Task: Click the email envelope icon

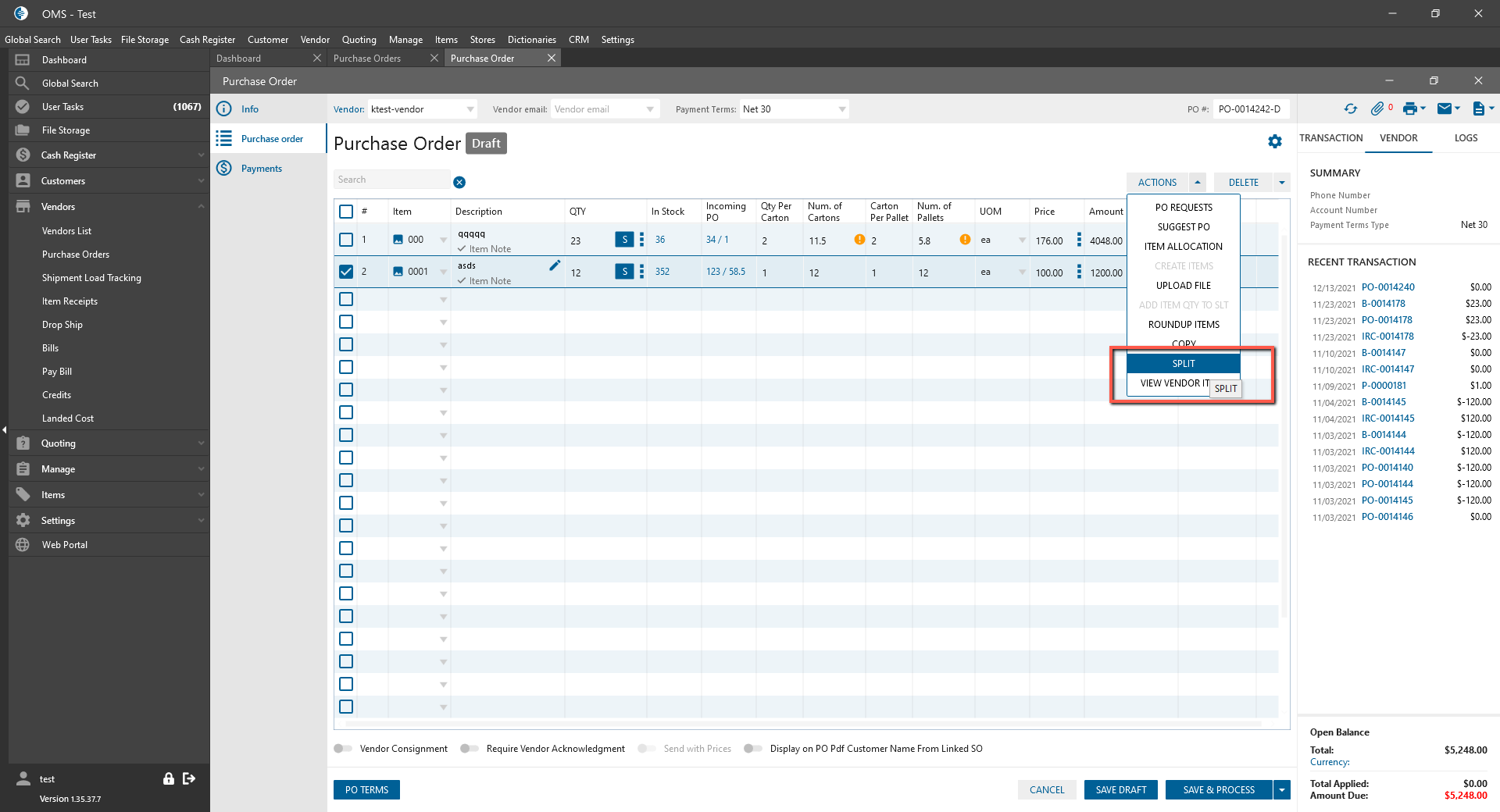Action: (1445, 109)
